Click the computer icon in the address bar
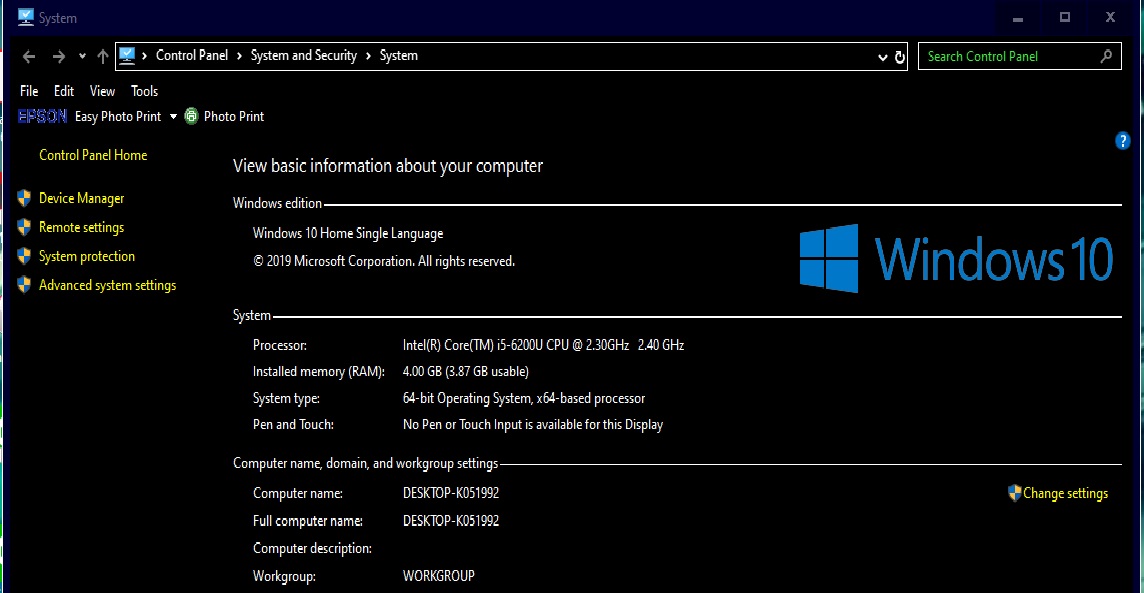The image size is (1144, 593). click(127, 56)
